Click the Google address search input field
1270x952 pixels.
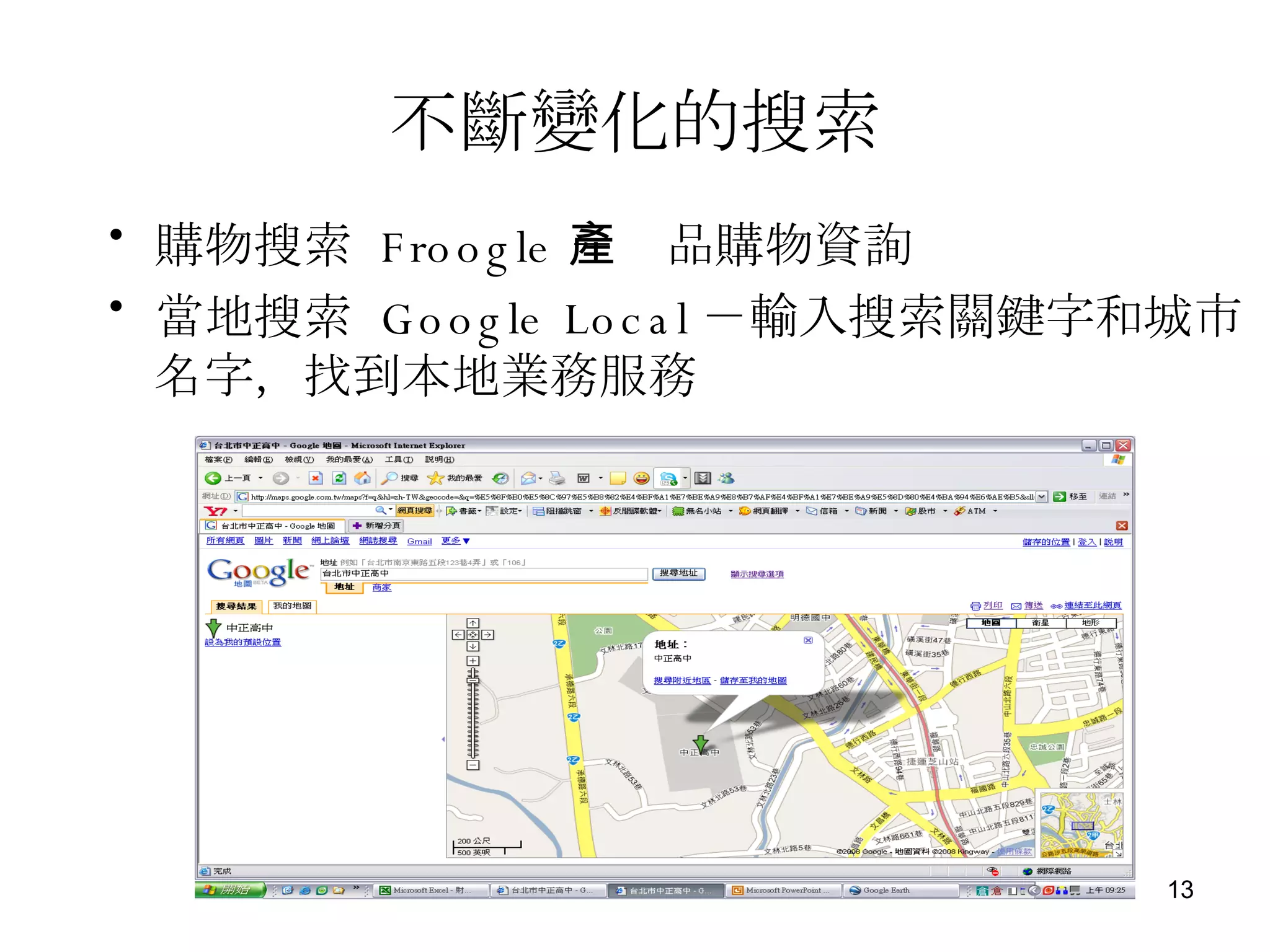pyautogui.click(x=484, y=574)
